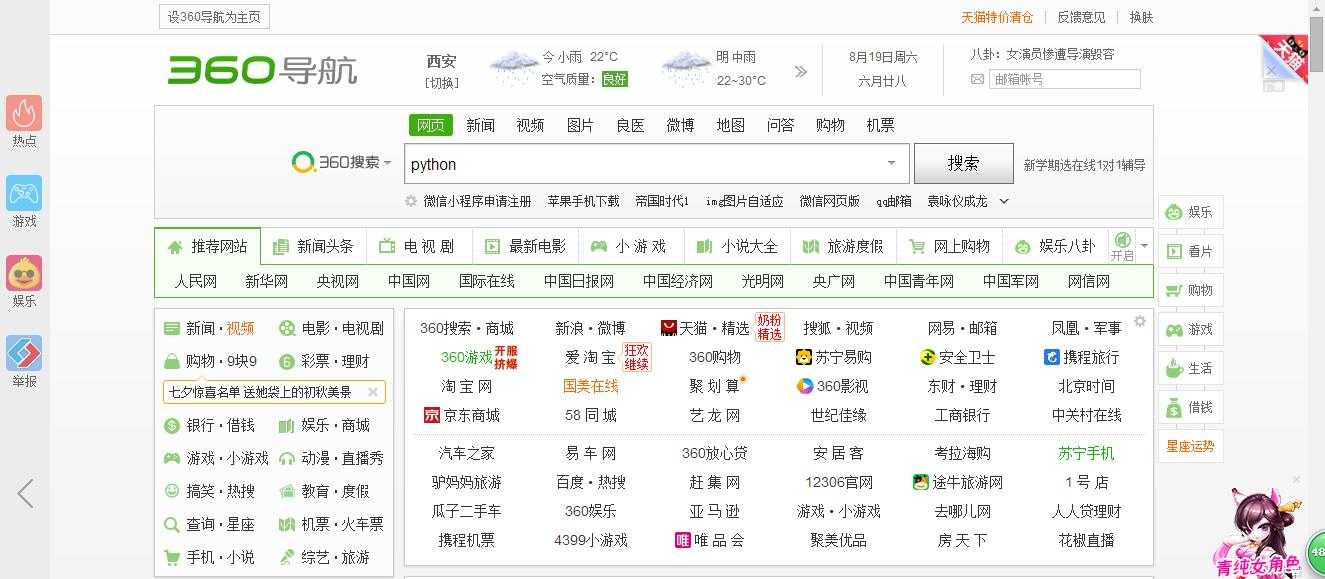Select the 视频 search tab
Screen dimensions: 1325x579
coord(530,125)
